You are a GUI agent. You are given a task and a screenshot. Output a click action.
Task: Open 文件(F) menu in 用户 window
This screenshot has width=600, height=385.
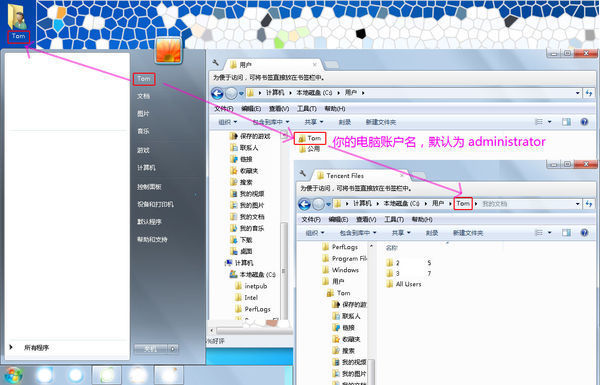pos(224,109)
